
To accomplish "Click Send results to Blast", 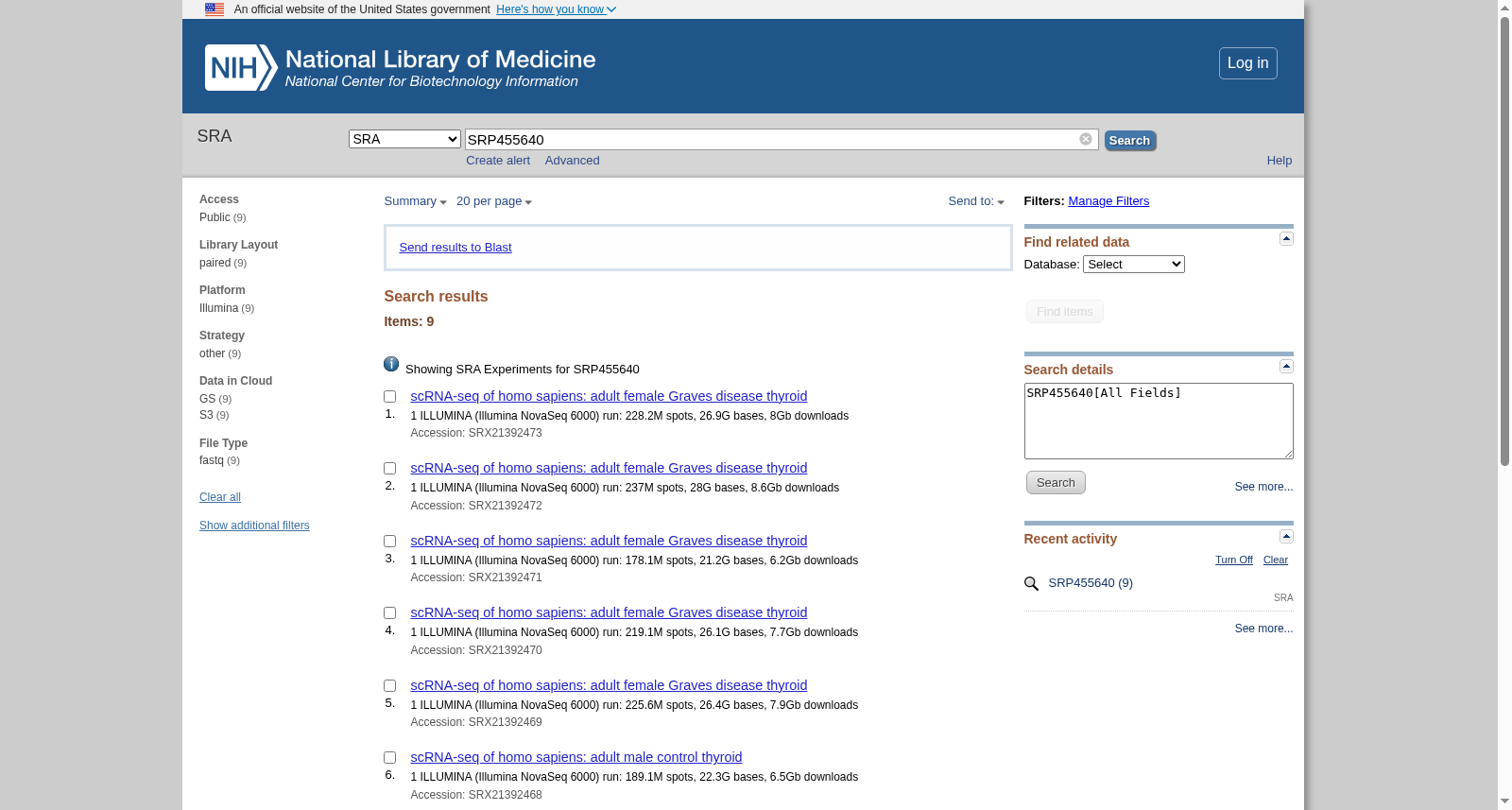I will point(455,248).
